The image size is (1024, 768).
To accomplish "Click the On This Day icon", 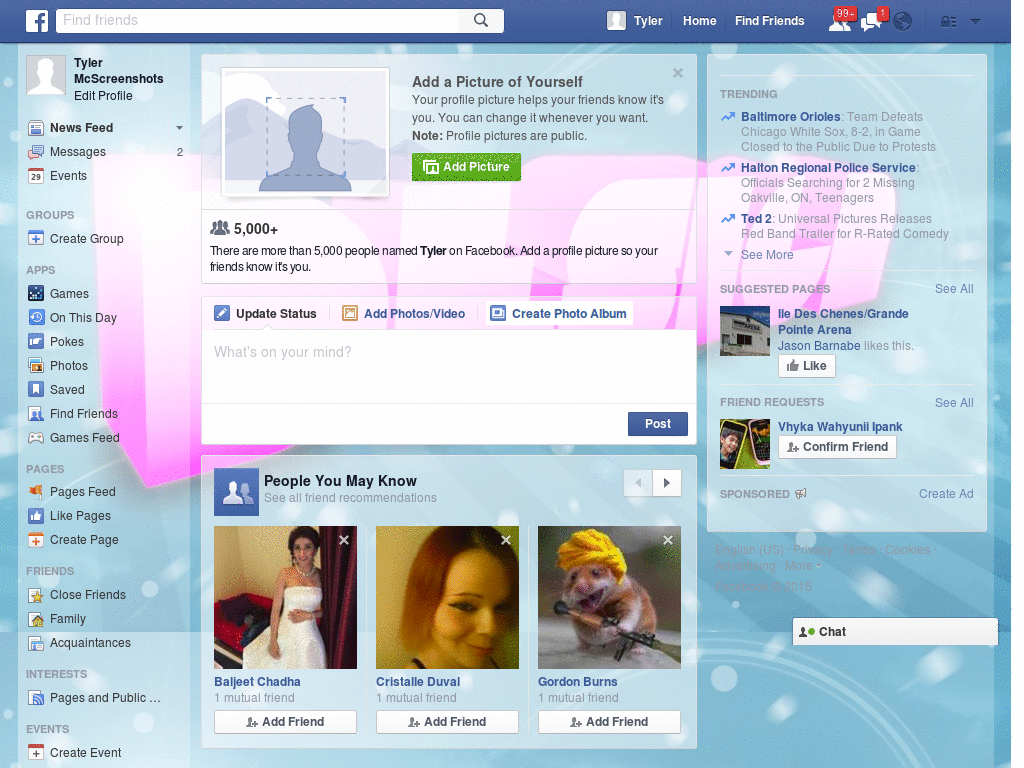I will (x=36, y=317).
